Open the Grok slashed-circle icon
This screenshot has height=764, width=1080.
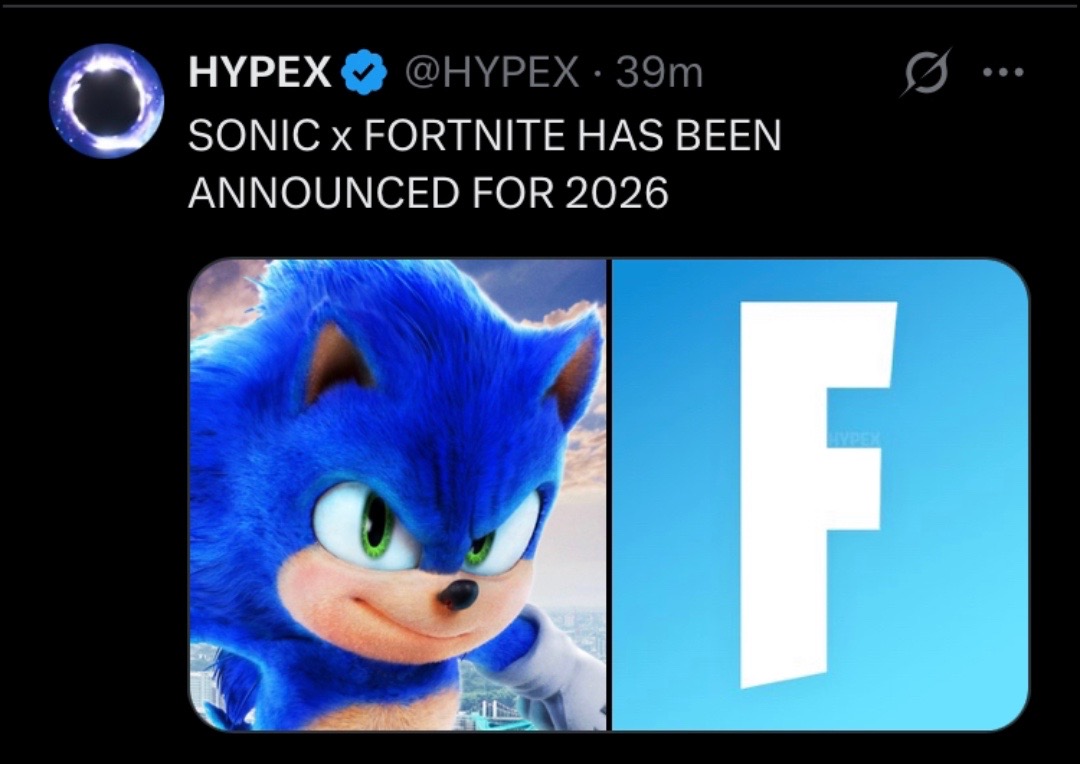click(925, 72)
